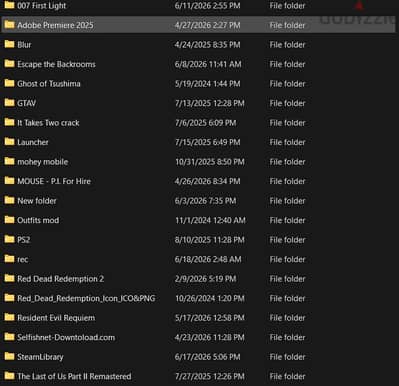
Task: Select the It Takes Two crack name
Action: point(48,123)
